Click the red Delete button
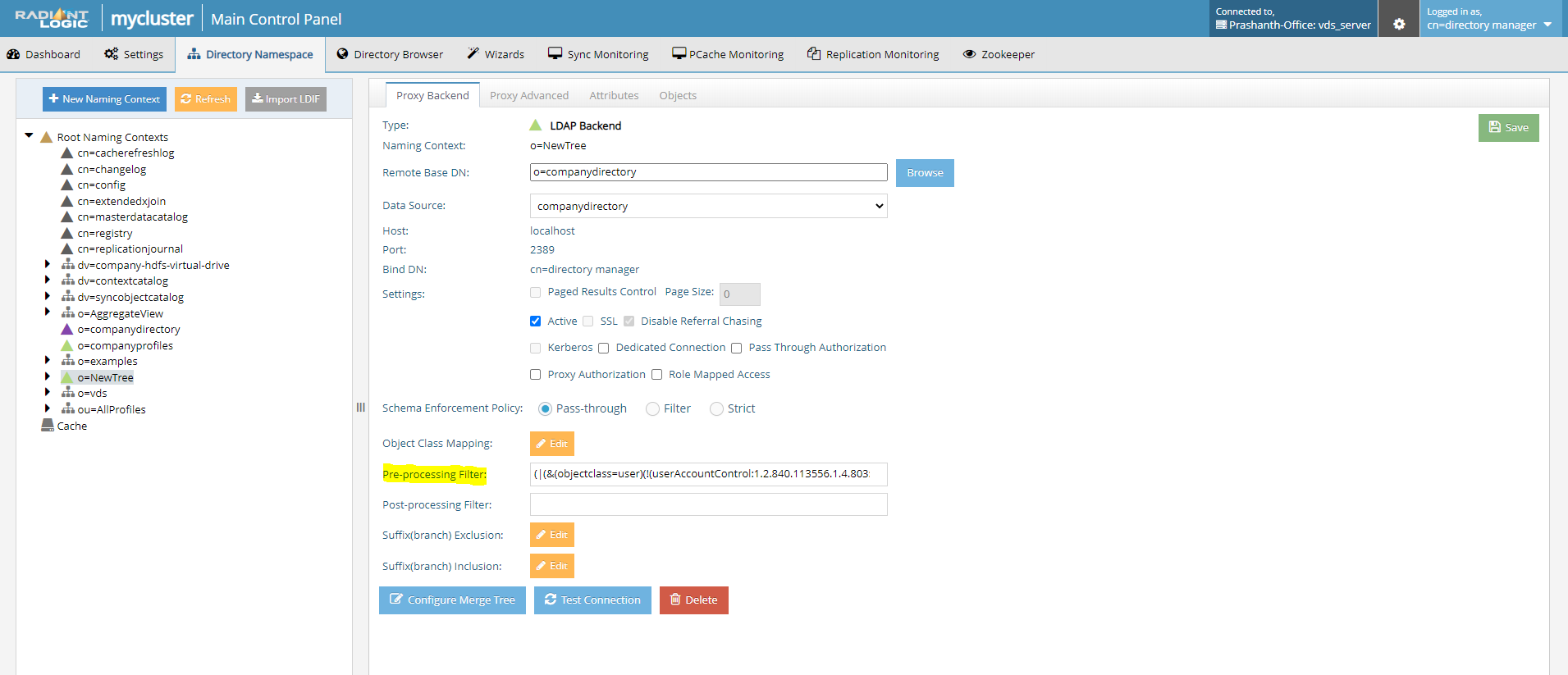The width and height of the screenshot is (1568, 675). click(x=694, y=600)
